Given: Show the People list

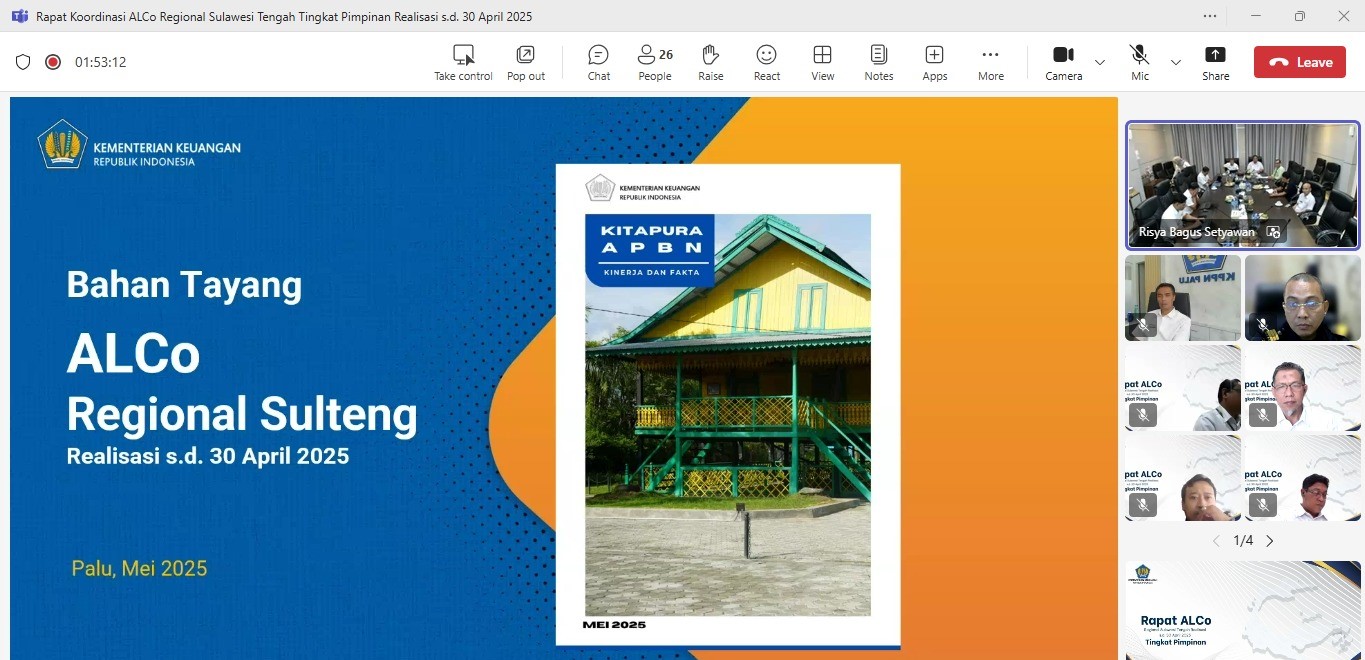Looking at the screenshot, I should 654,61.
